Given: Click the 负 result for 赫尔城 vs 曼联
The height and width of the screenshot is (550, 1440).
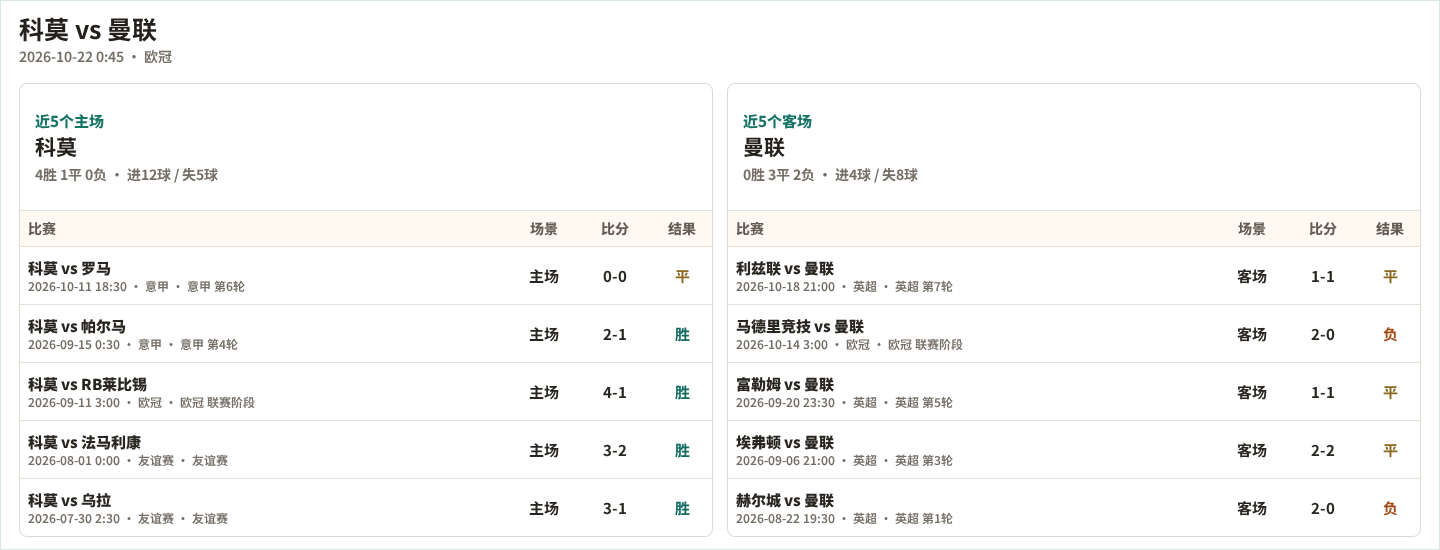Looking at the screenshot, I should click(1390, 508).
